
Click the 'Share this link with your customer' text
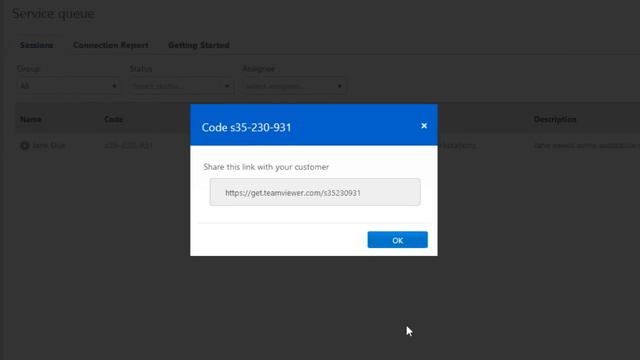[266, 167]
